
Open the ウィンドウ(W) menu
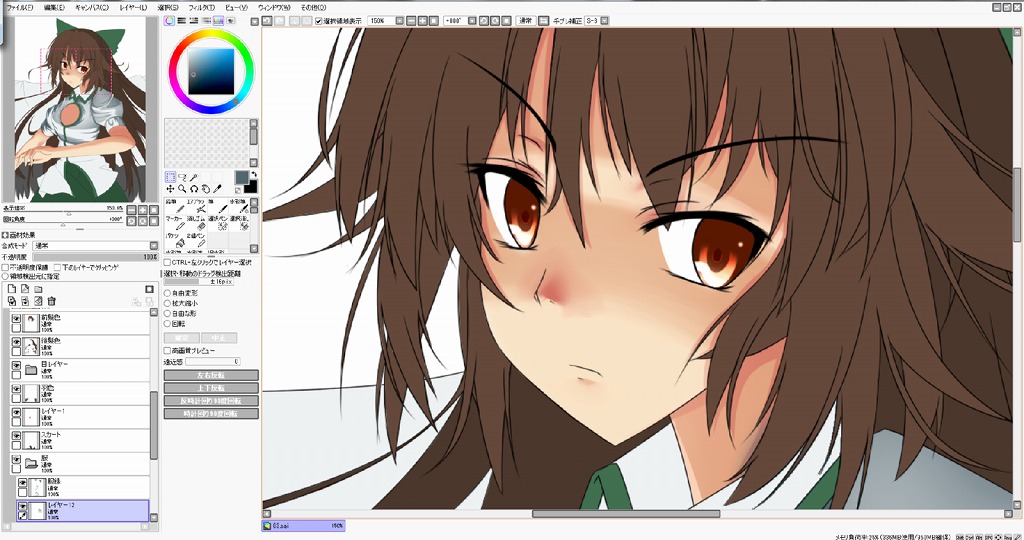coord(274,7)
